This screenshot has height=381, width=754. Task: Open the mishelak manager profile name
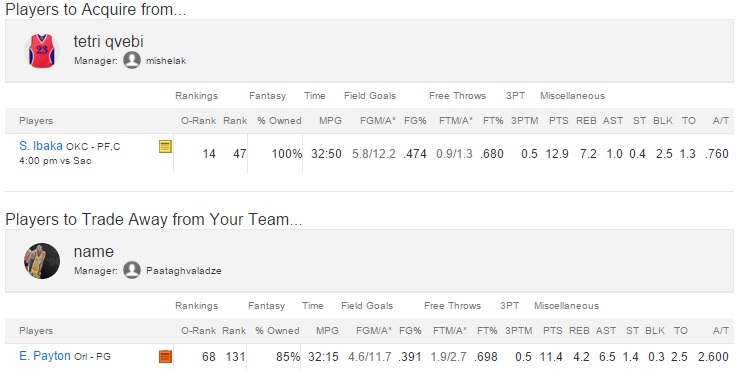point(166,61)
